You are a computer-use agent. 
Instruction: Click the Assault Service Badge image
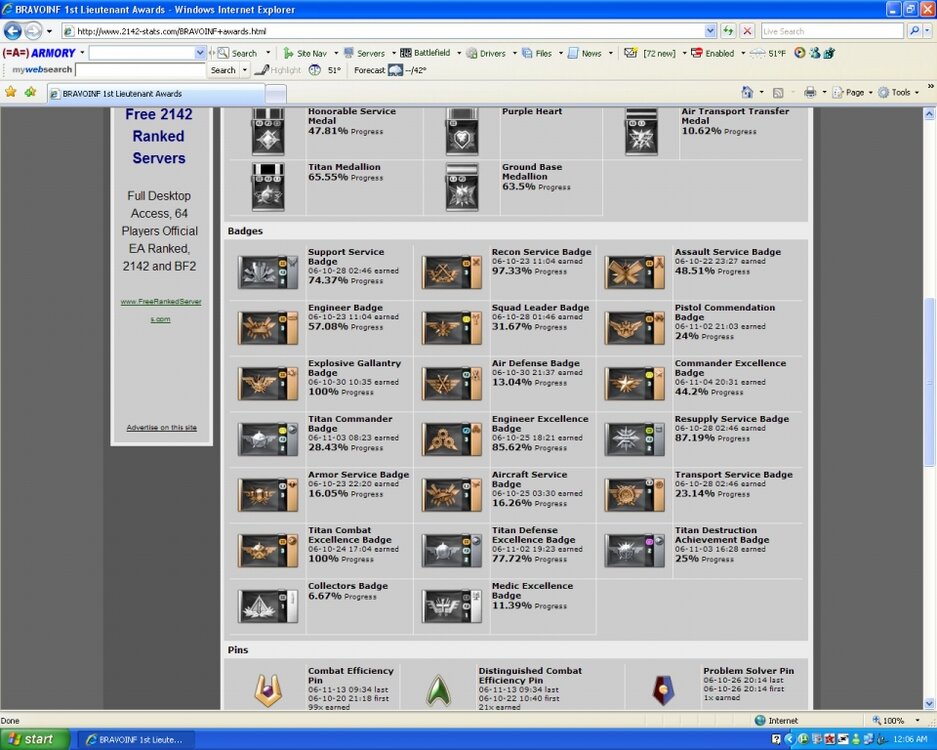pyautogui.click(x=635, y=272)
